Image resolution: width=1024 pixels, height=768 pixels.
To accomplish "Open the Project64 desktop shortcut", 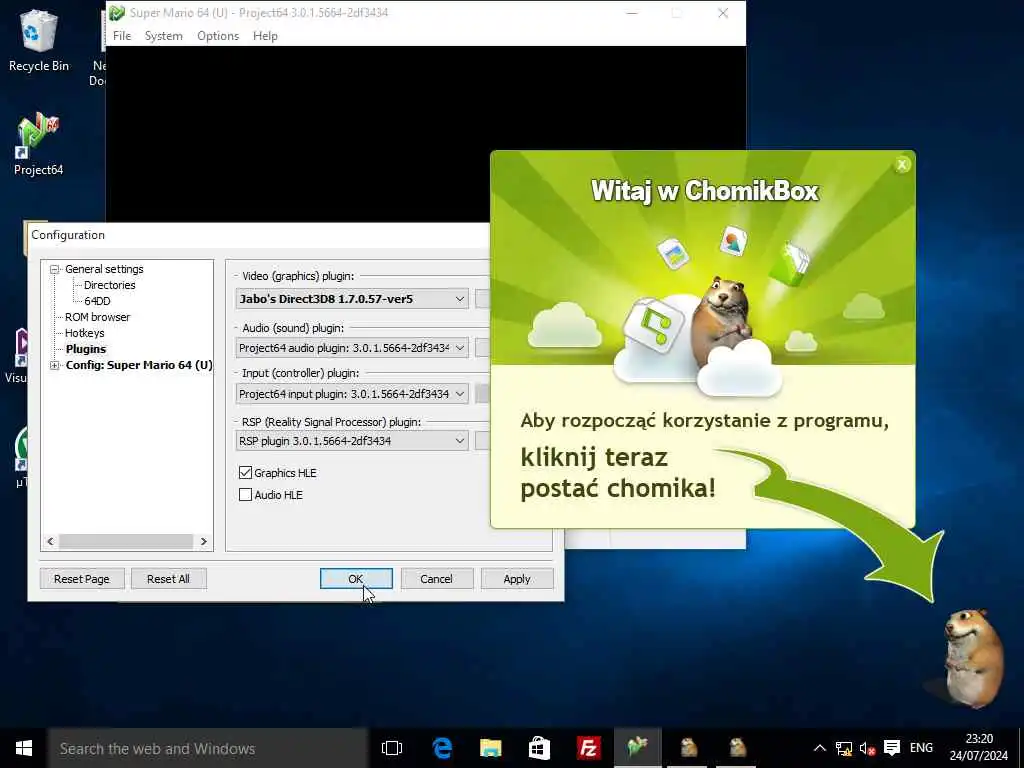I will (x=38, y=144).
